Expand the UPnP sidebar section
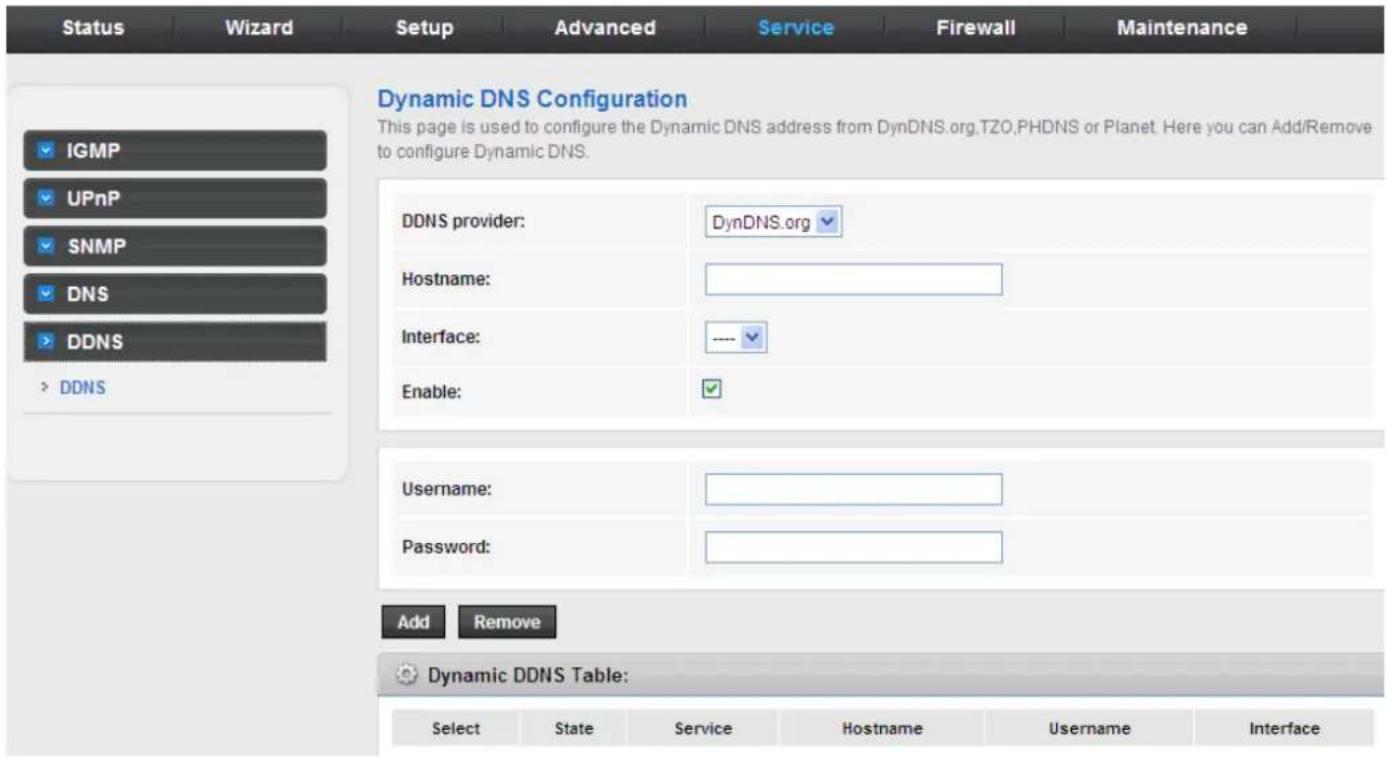Screen dimensions: 1387x757 175,198
